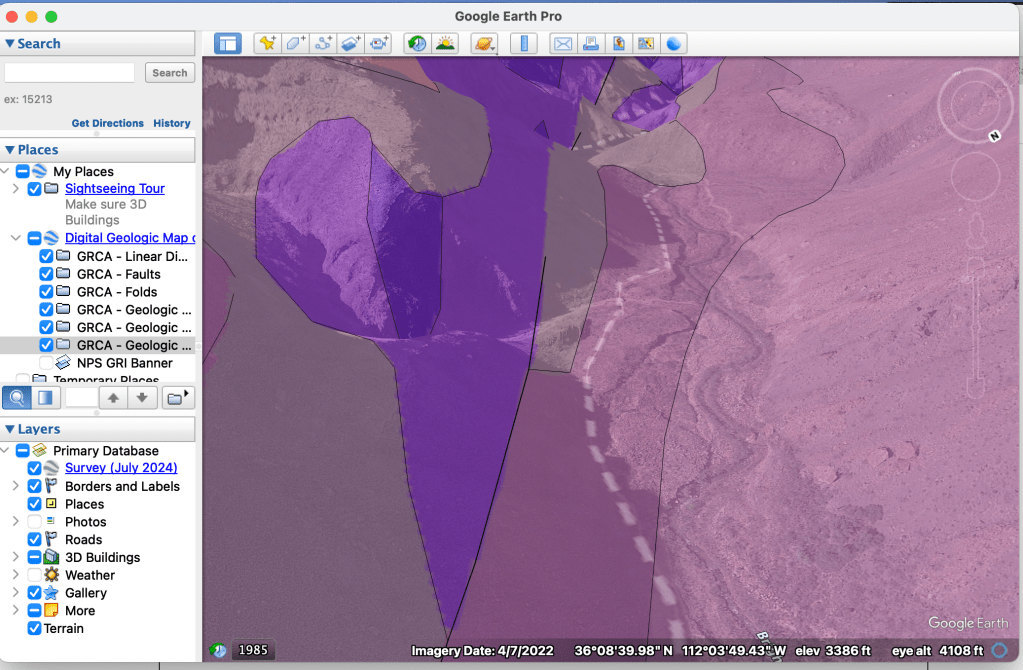Image resolution: width=1023 pixels, height=670 pixels.
Task: Disable the Terrain layer checkbox
Action: (35, 629)
